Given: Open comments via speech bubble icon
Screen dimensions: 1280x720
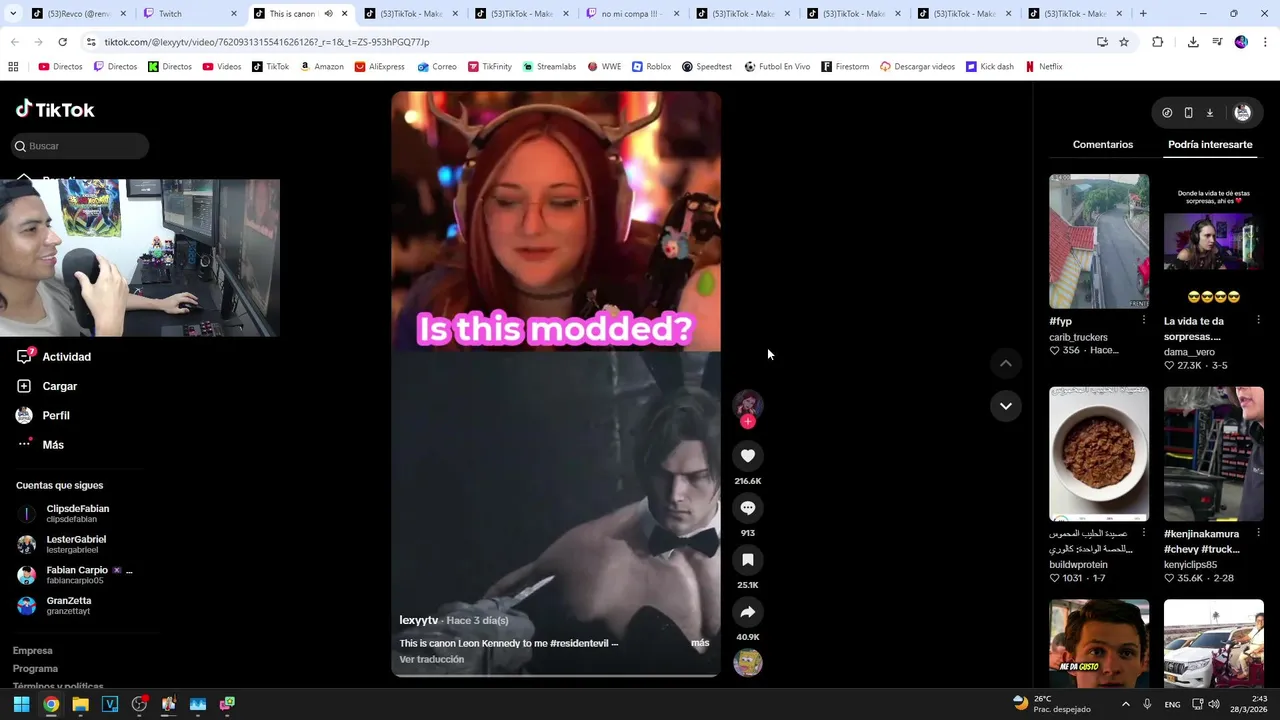Looking at the screenshot, I should pos(747,508).
